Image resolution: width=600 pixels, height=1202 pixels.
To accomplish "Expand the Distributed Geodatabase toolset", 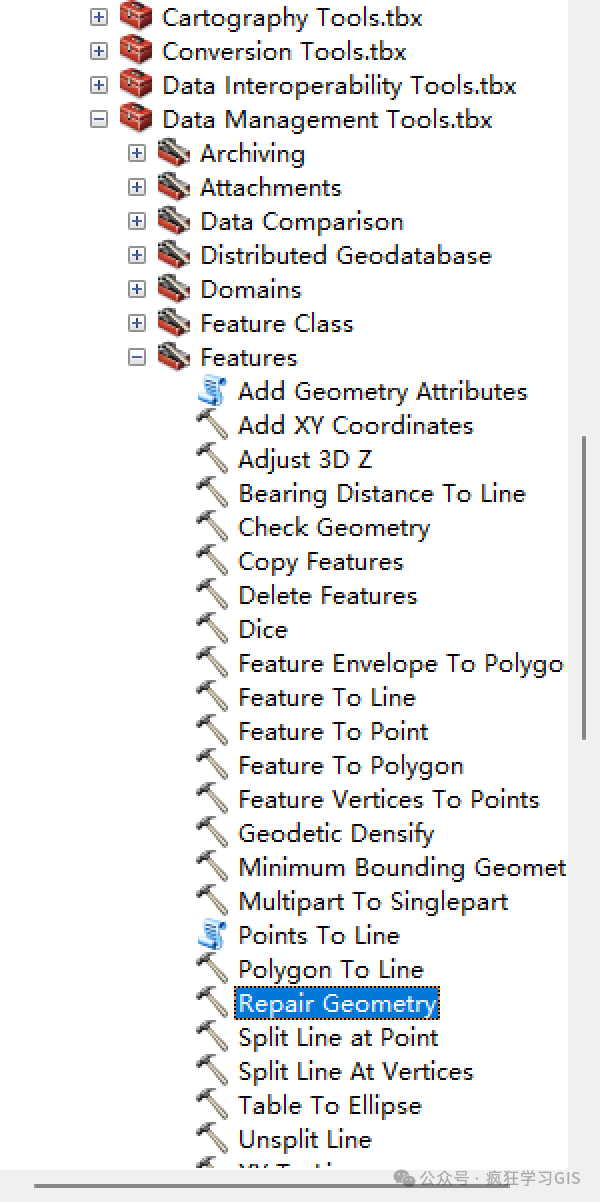I will (137, 255).
